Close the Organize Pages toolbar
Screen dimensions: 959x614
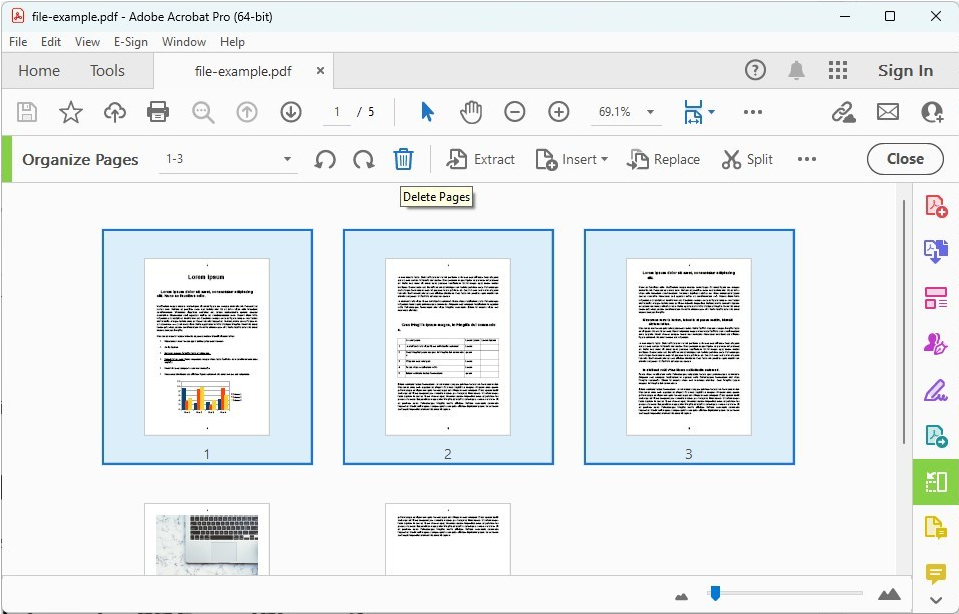pyautogui.click(x=904, y=158)
